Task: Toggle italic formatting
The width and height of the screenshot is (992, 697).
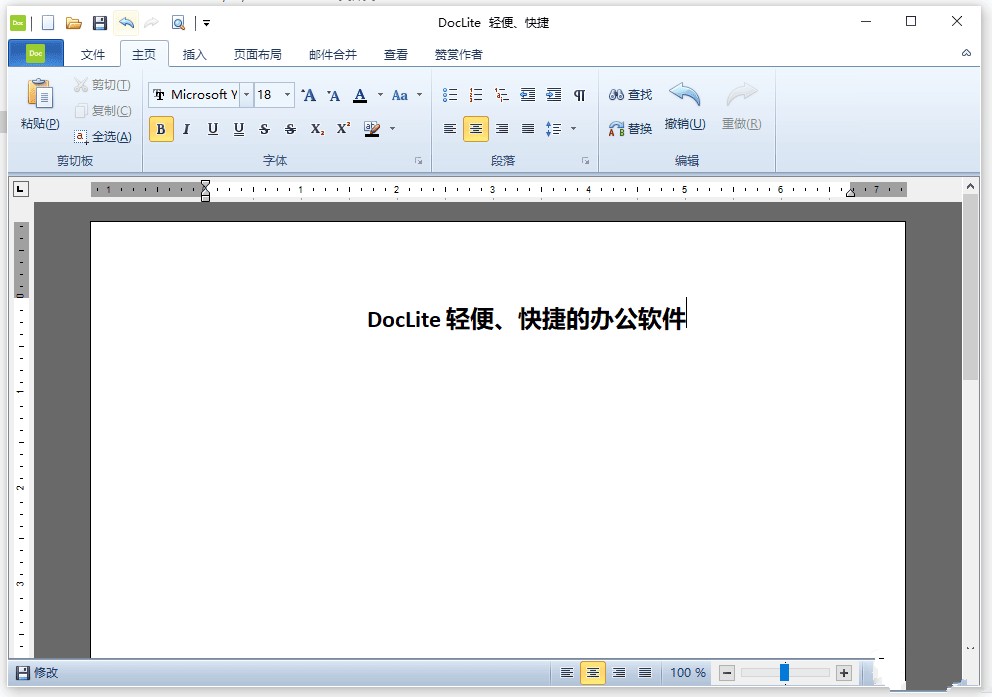Action: 187,129
